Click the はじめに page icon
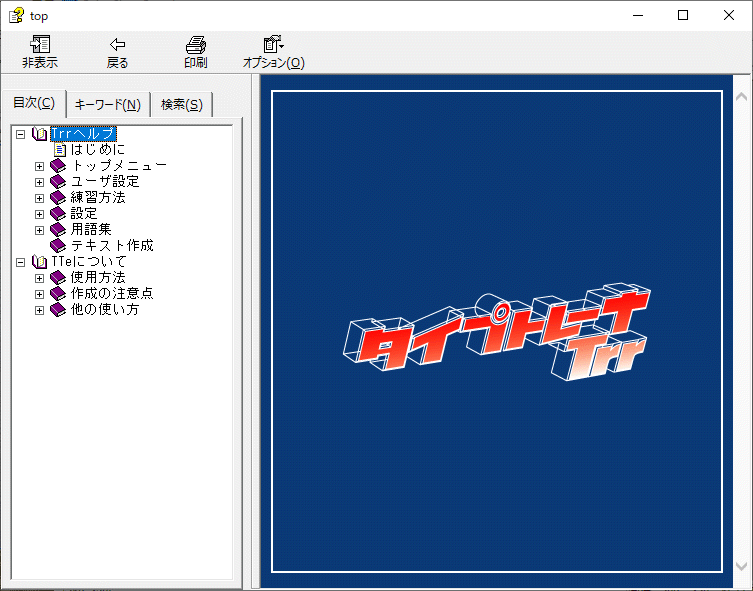The height and width of the screenshot is (591, 753). pyautogui.click(x=59, y=150)
